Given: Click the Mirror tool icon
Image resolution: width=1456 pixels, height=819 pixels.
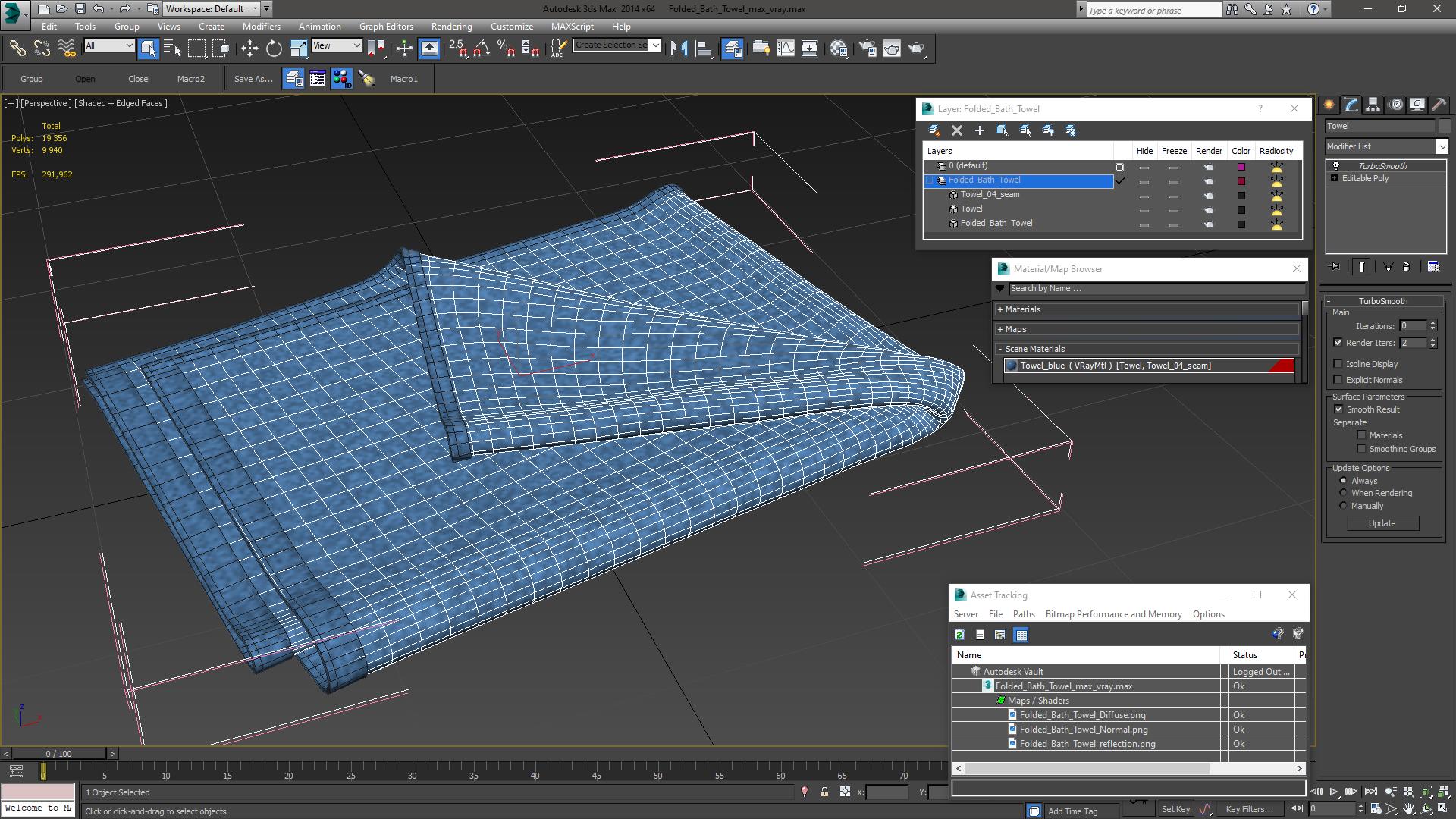Looking at the screenshot, I should (679, 49).
